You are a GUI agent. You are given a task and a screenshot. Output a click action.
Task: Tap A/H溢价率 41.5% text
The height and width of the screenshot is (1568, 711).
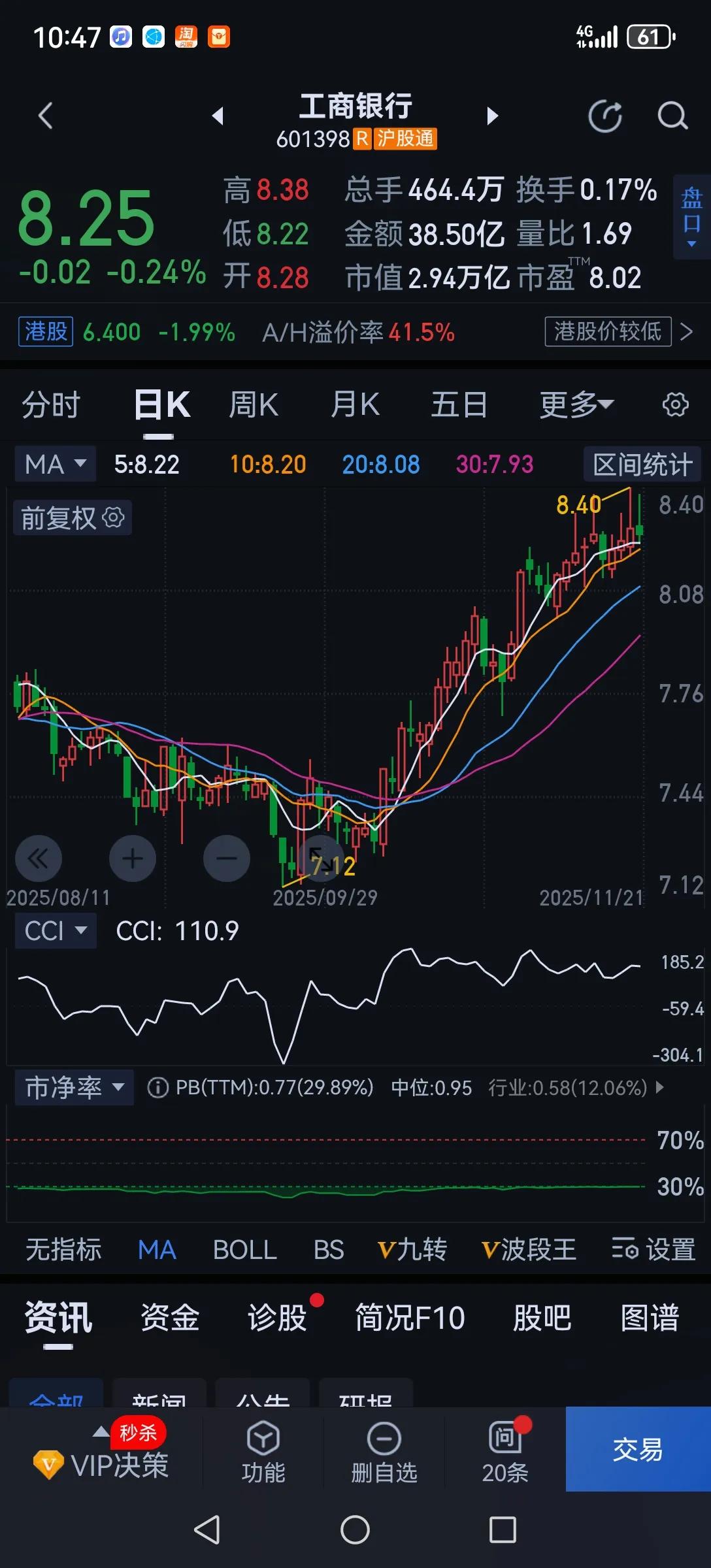click(358, 332)
